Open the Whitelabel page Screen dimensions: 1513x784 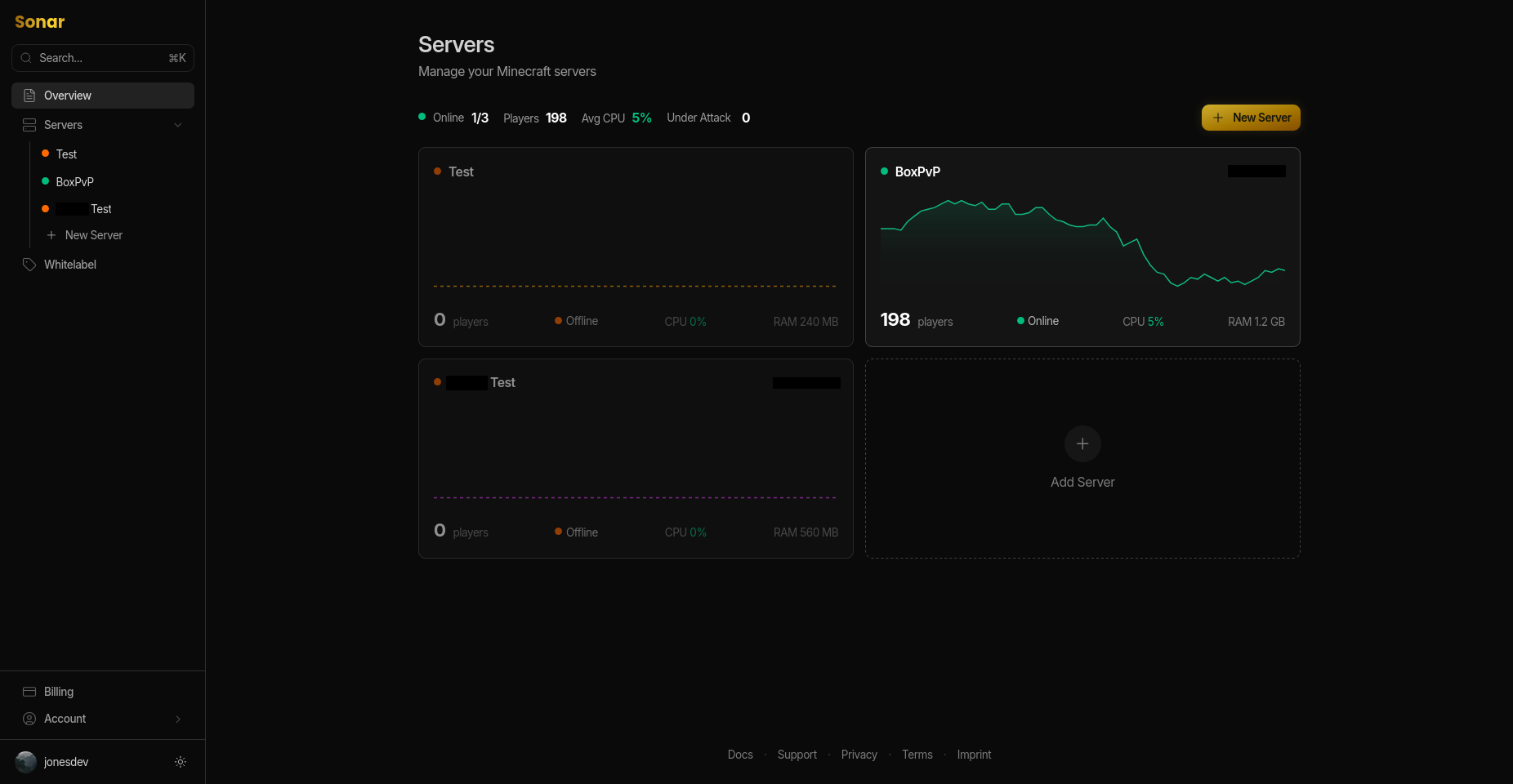(x=103, y=265)
